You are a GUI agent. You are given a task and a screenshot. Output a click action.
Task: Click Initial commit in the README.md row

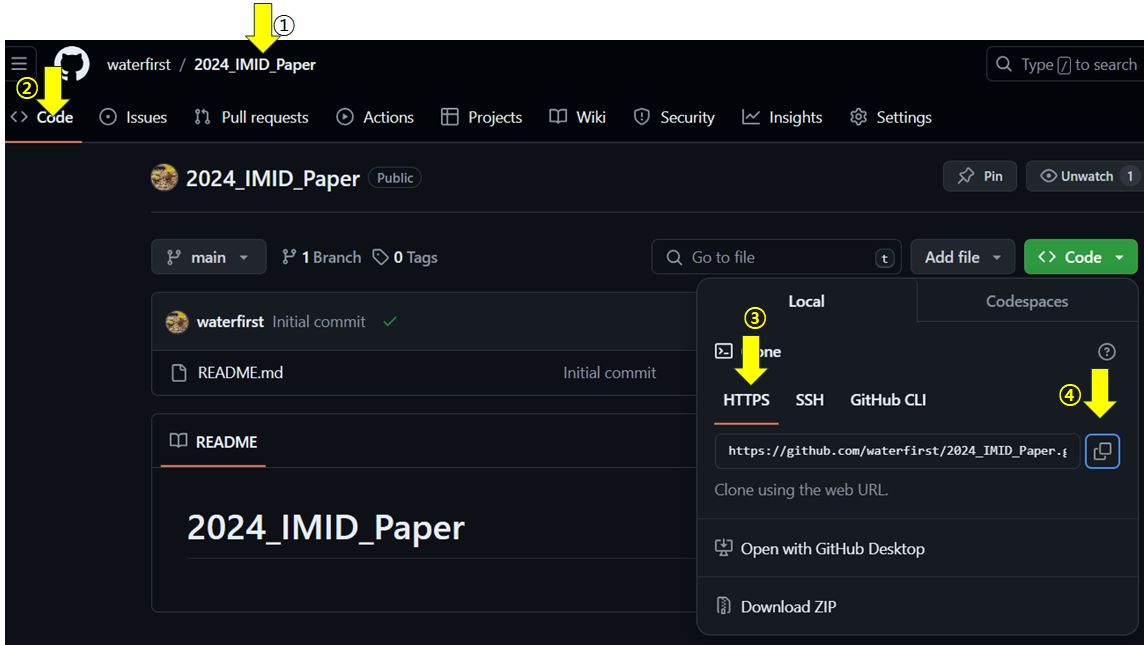point(609,373)
